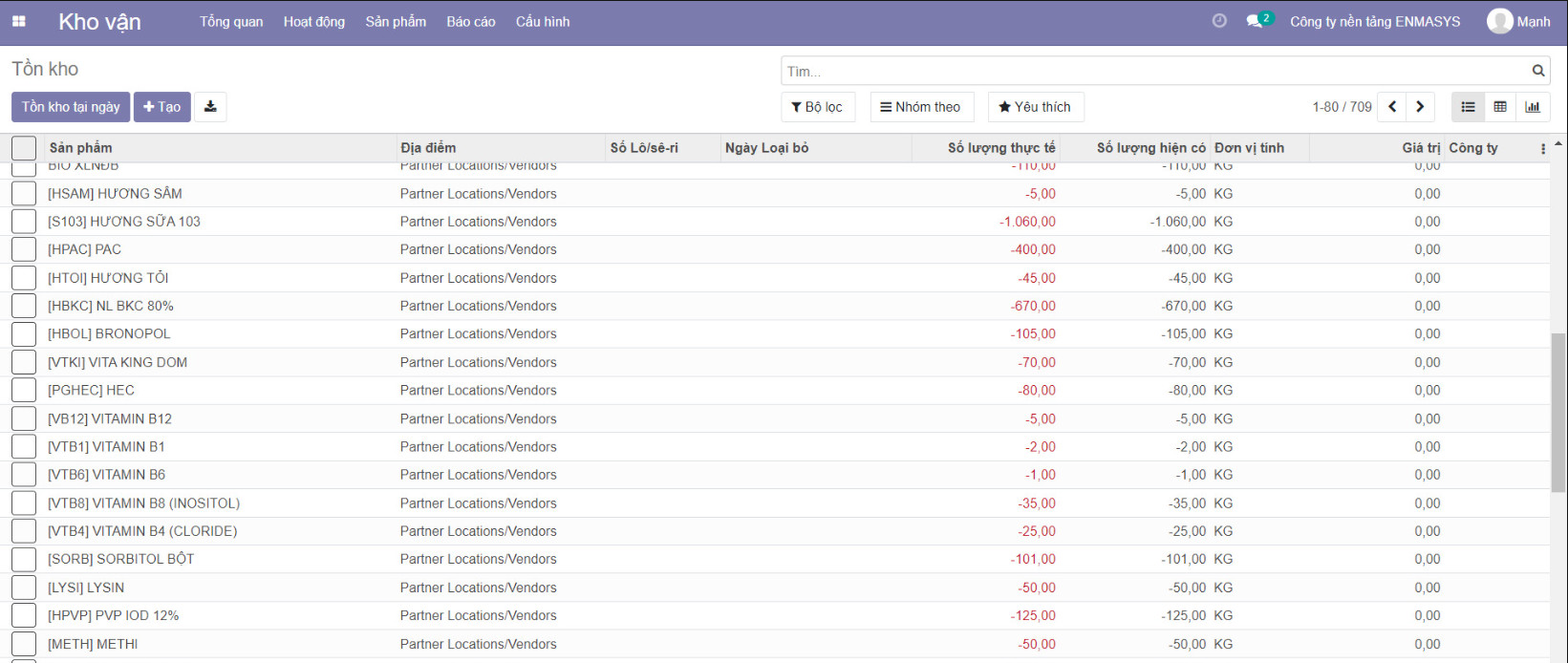Click the download export icon button

point(210,107)
